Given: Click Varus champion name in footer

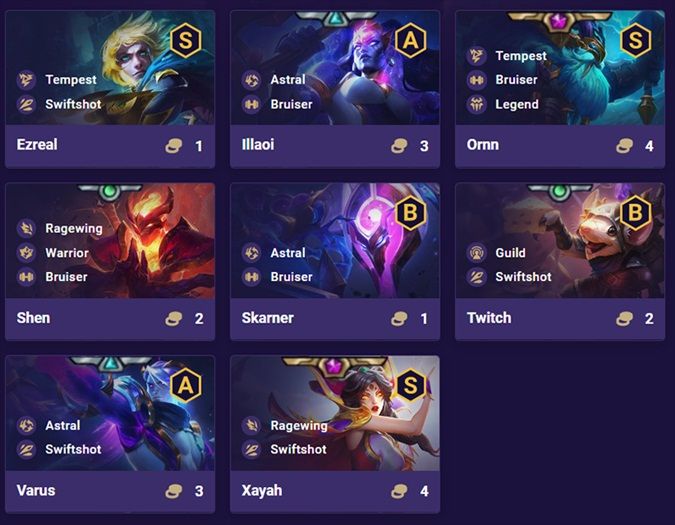Looking at the screenshot, I should (36, 490).
